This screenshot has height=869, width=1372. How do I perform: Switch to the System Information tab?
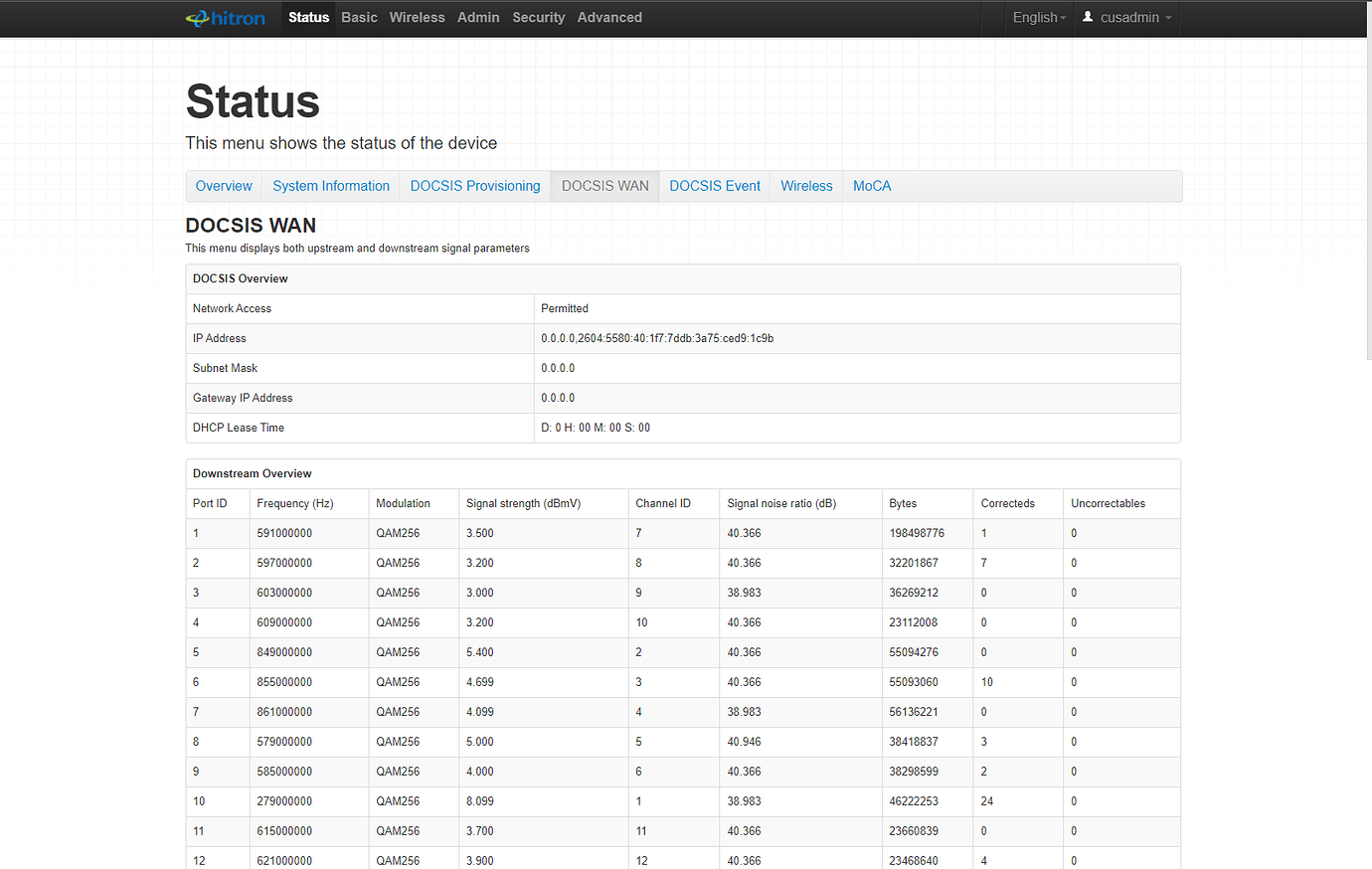coord(330,186)
